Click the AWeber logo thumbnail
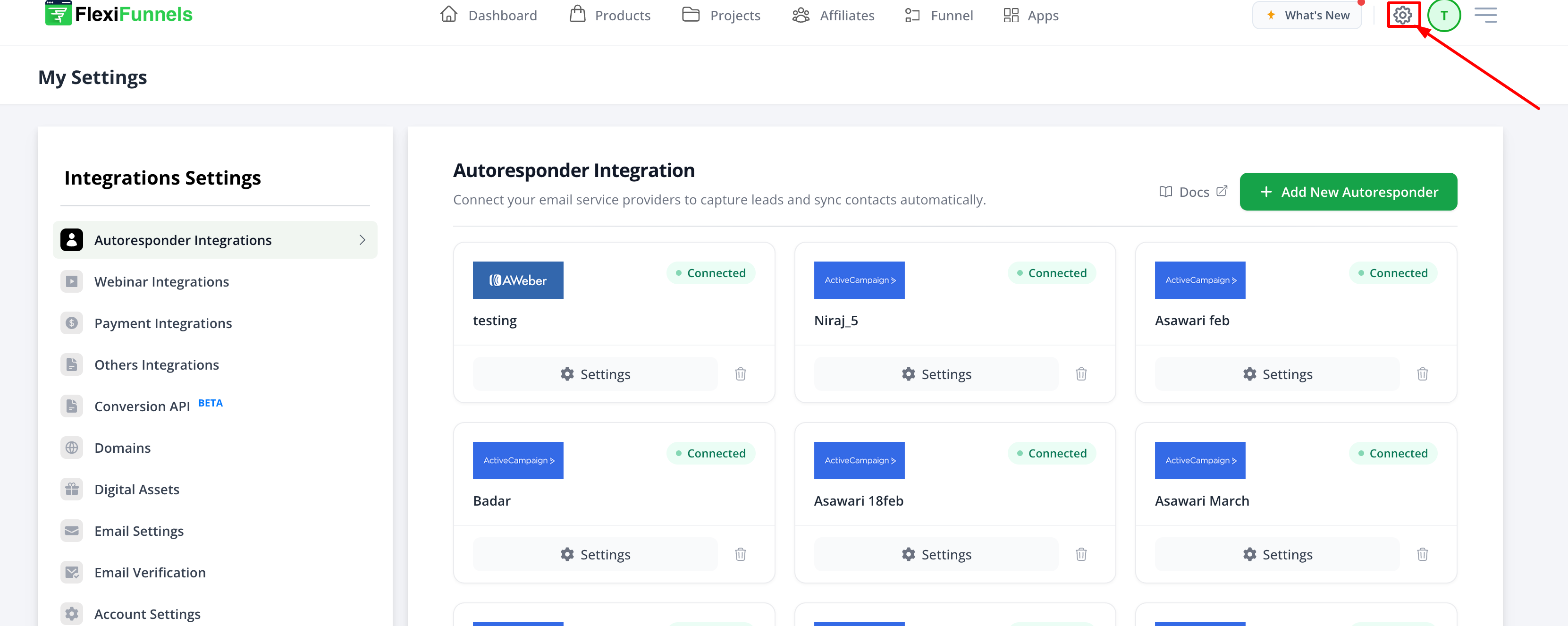Image resolution: width=1568 pixels, height=626 pixels. click(x=518, y=280)
